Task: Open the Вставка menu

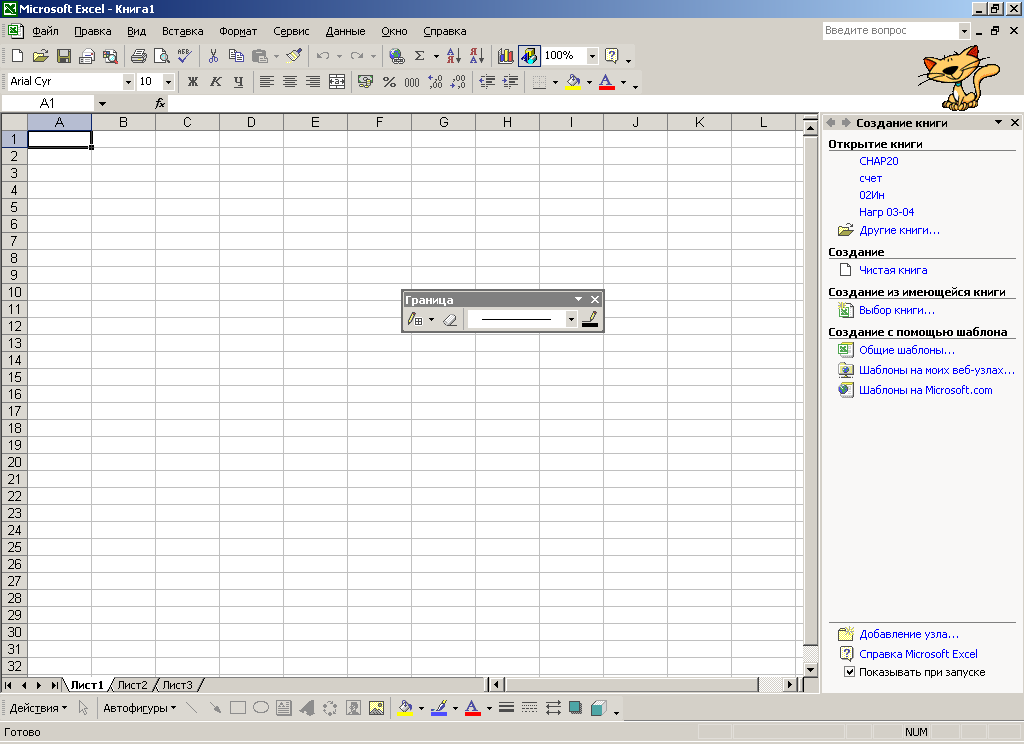Action: [x=183, y=31]
